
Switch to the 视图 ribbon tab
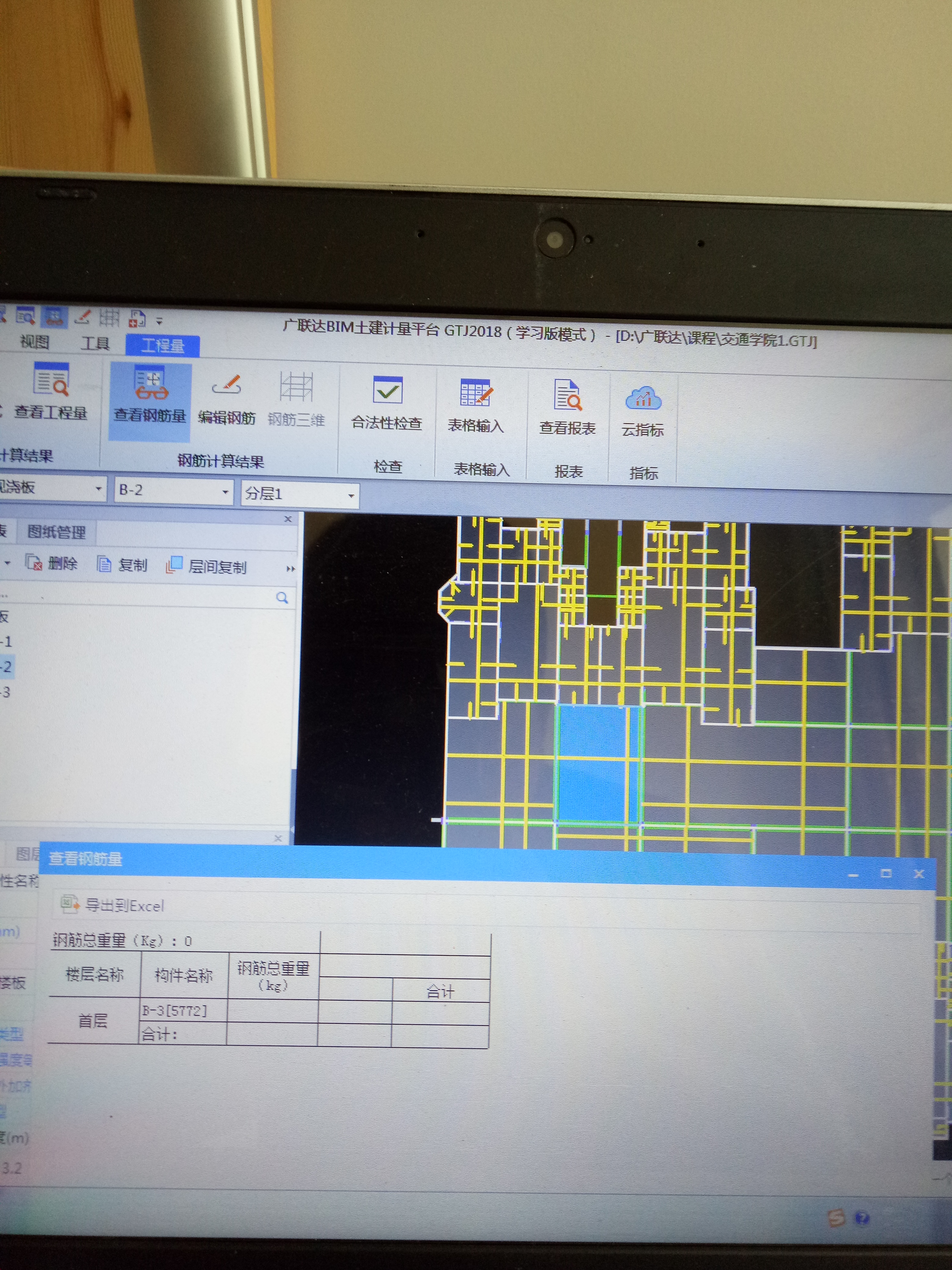pyautogui.click(x=35, y=342)
